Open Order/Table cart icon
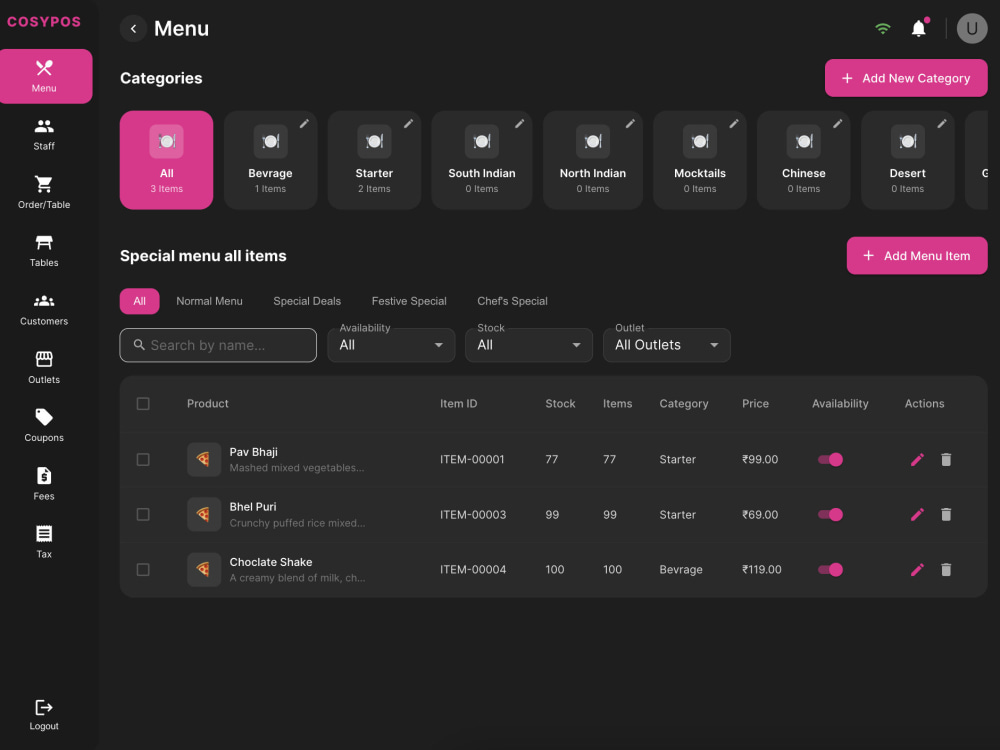The image size is (1000, 750). [44, 184]
